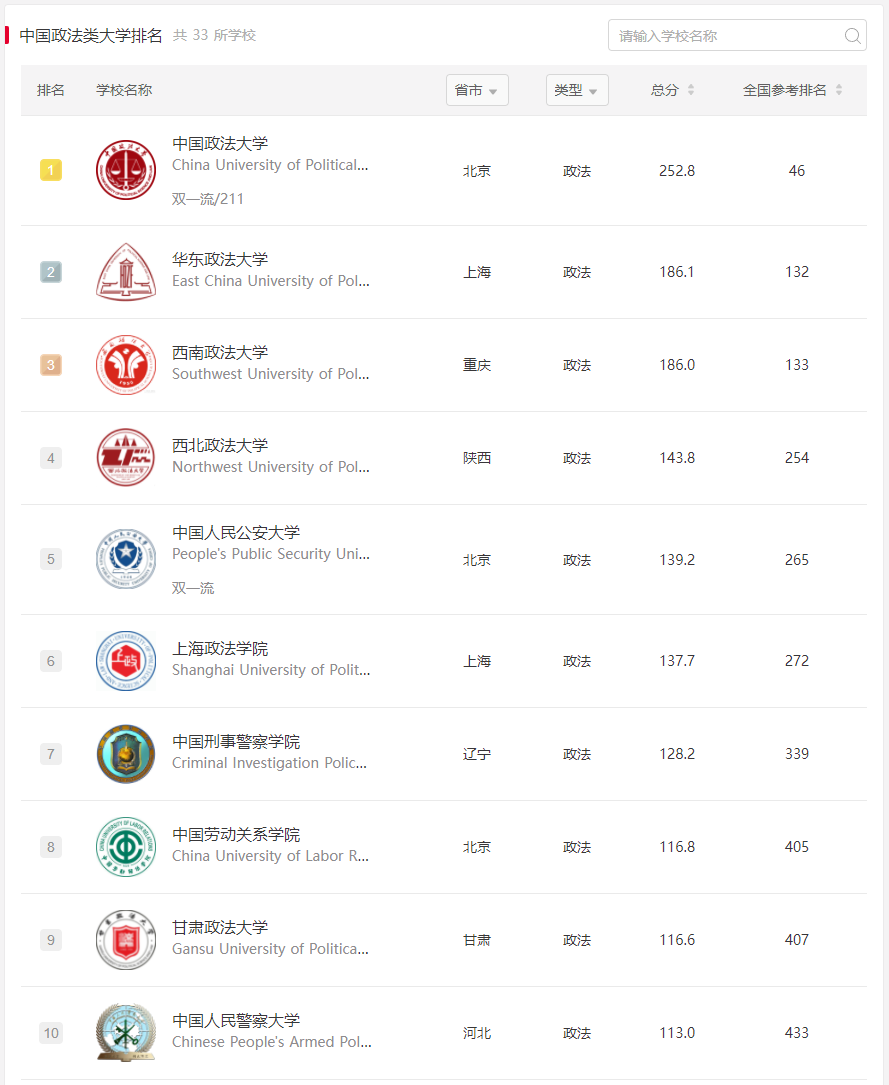The image size is (889, 1085).
Task: Open 甘肃政法大学 school link
Action: (x=220, y=927)
